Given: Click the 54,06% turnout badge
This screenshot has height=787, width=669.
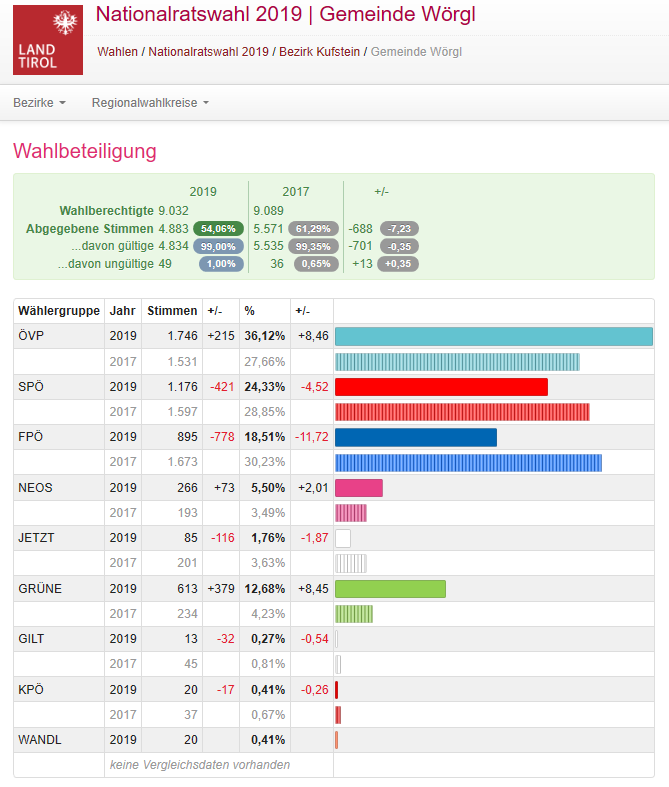Looking at the screenshot, I should 218,229.
